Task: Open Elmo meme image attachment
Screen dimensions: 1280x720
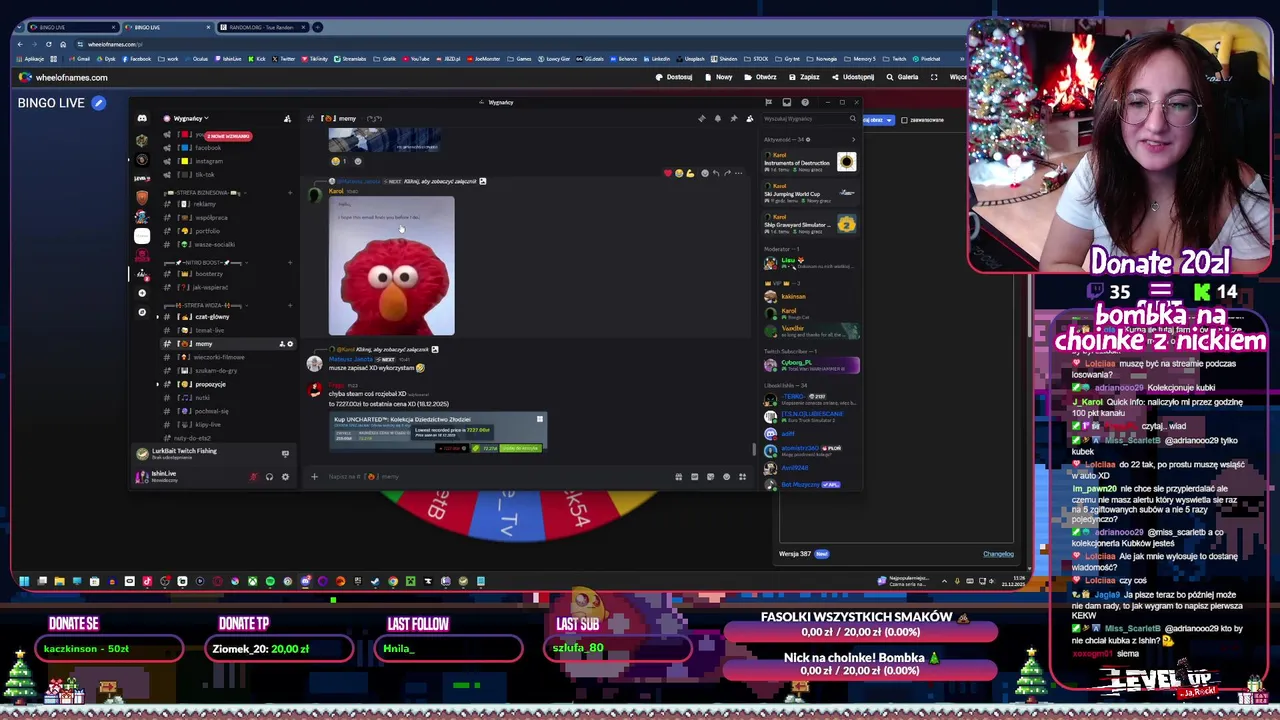Action: pos(391,266)
